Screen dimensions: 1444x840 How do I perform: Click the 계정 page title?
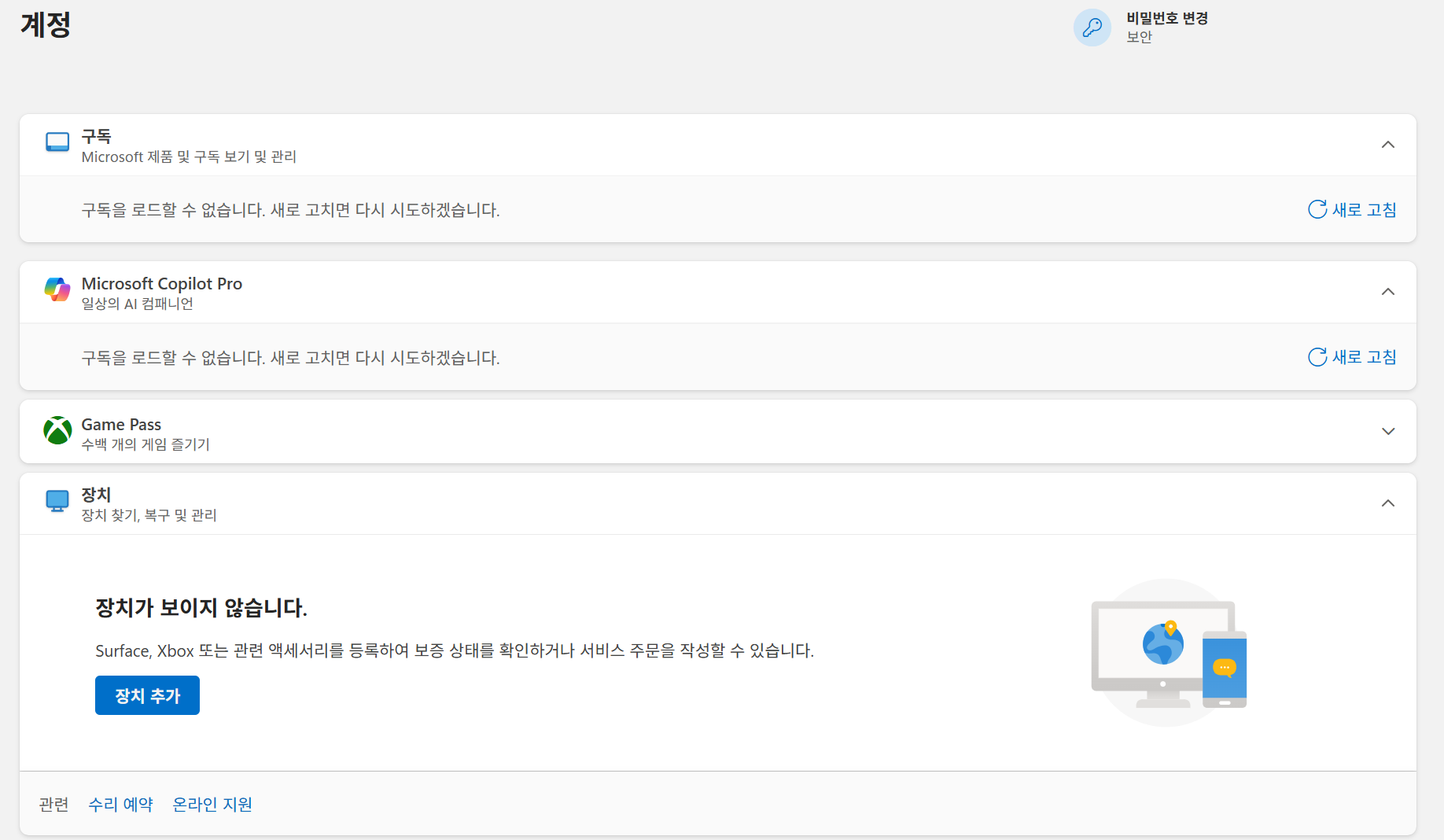point(46,24)
